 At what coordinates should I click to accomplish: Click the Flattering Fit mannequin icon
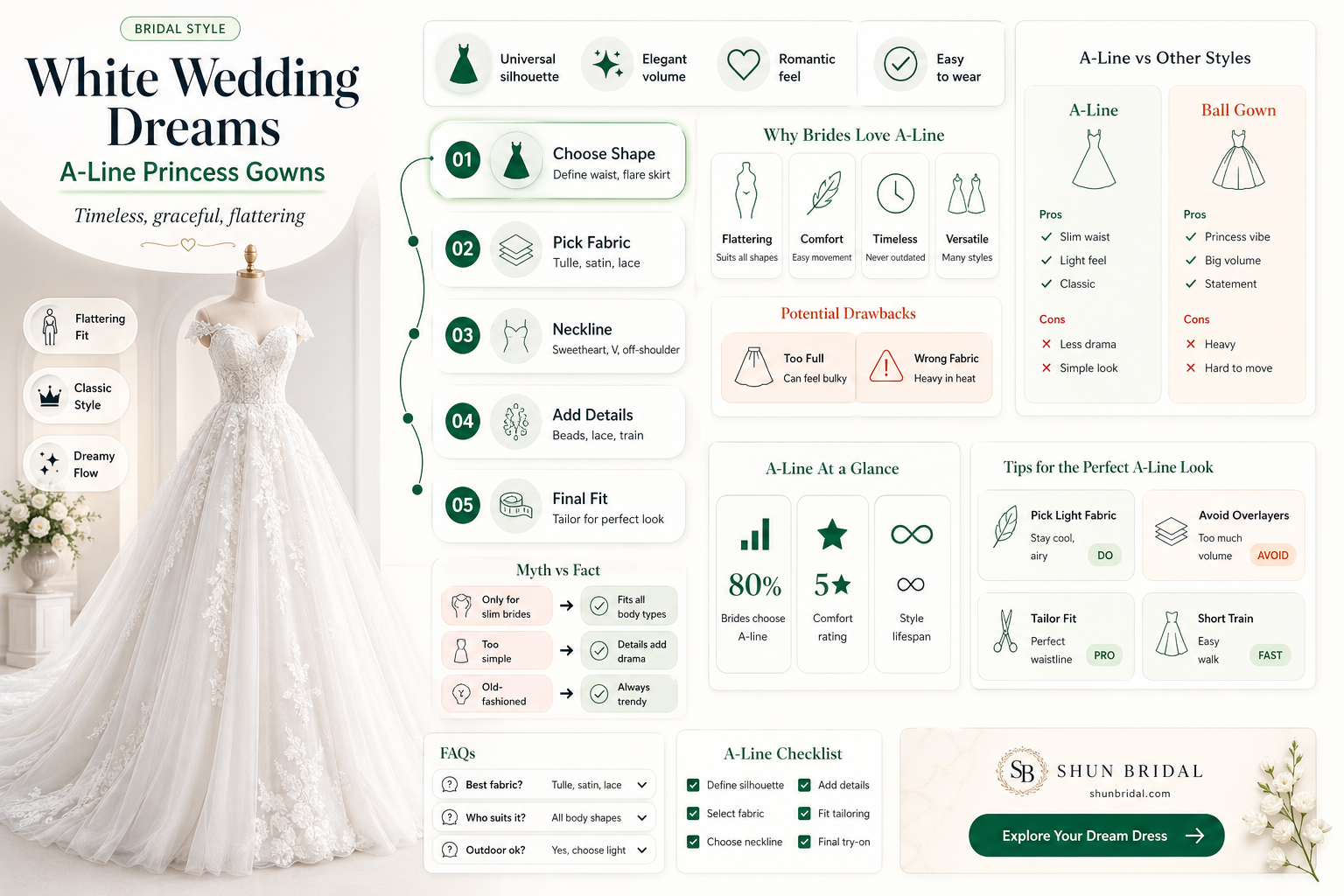(50, 326)
